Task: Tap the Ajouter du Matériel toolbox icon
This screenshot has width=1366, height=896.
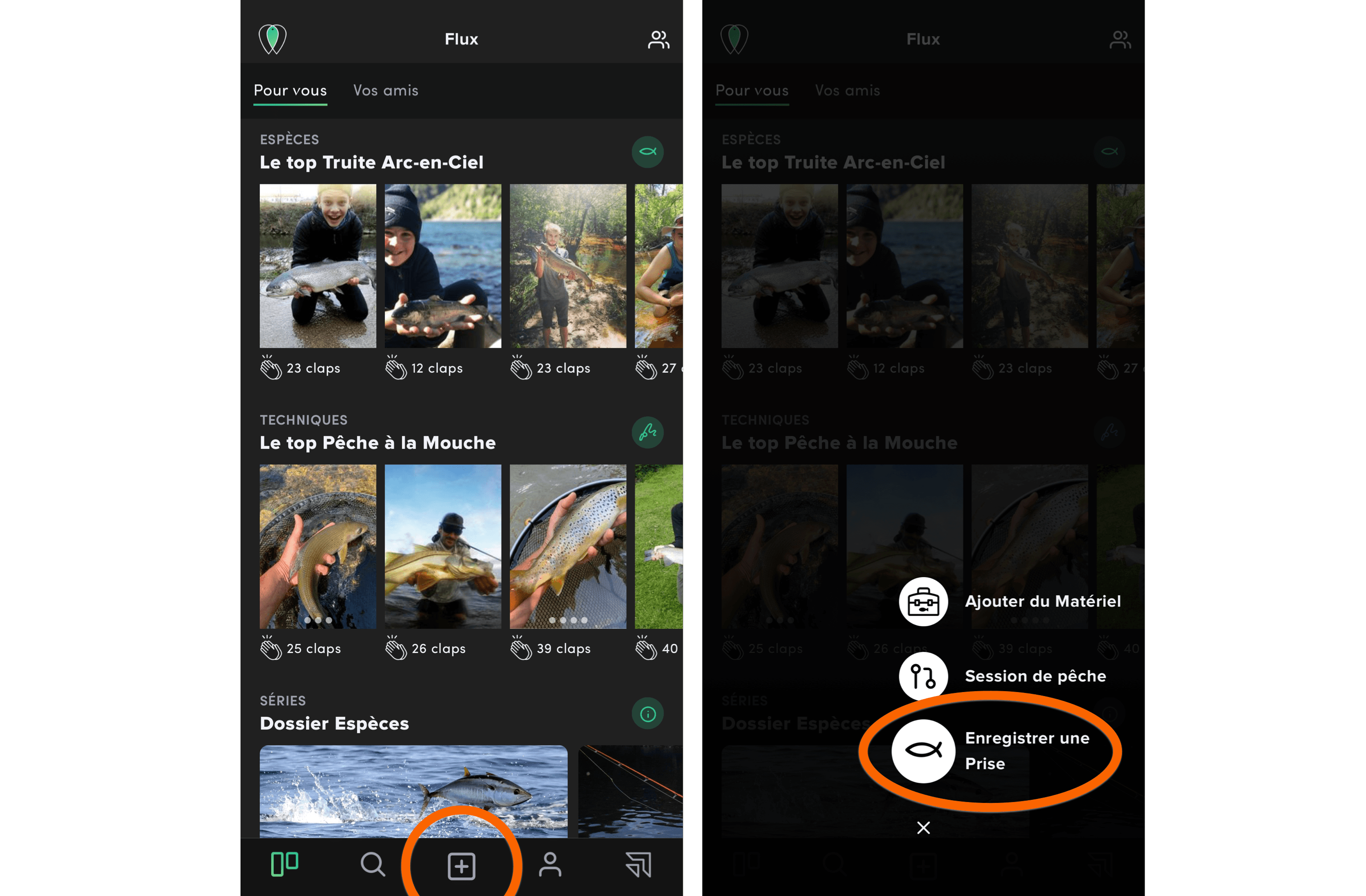Action: (x=923, y=602)
